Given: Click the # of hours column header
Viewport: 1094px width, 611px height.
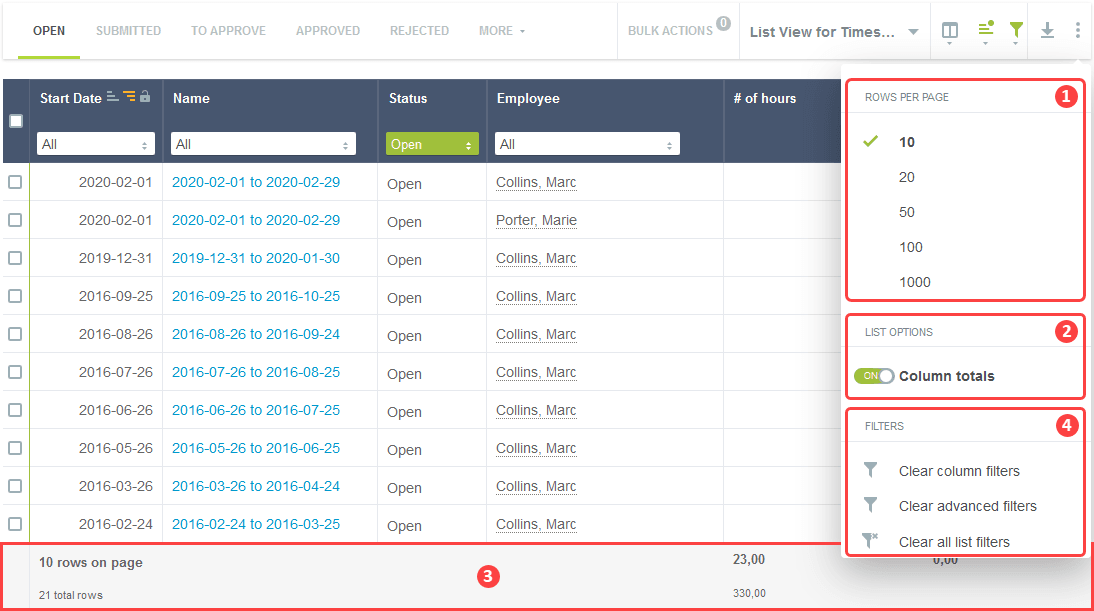Looking at the screenshot, I should tap(765, 98).
